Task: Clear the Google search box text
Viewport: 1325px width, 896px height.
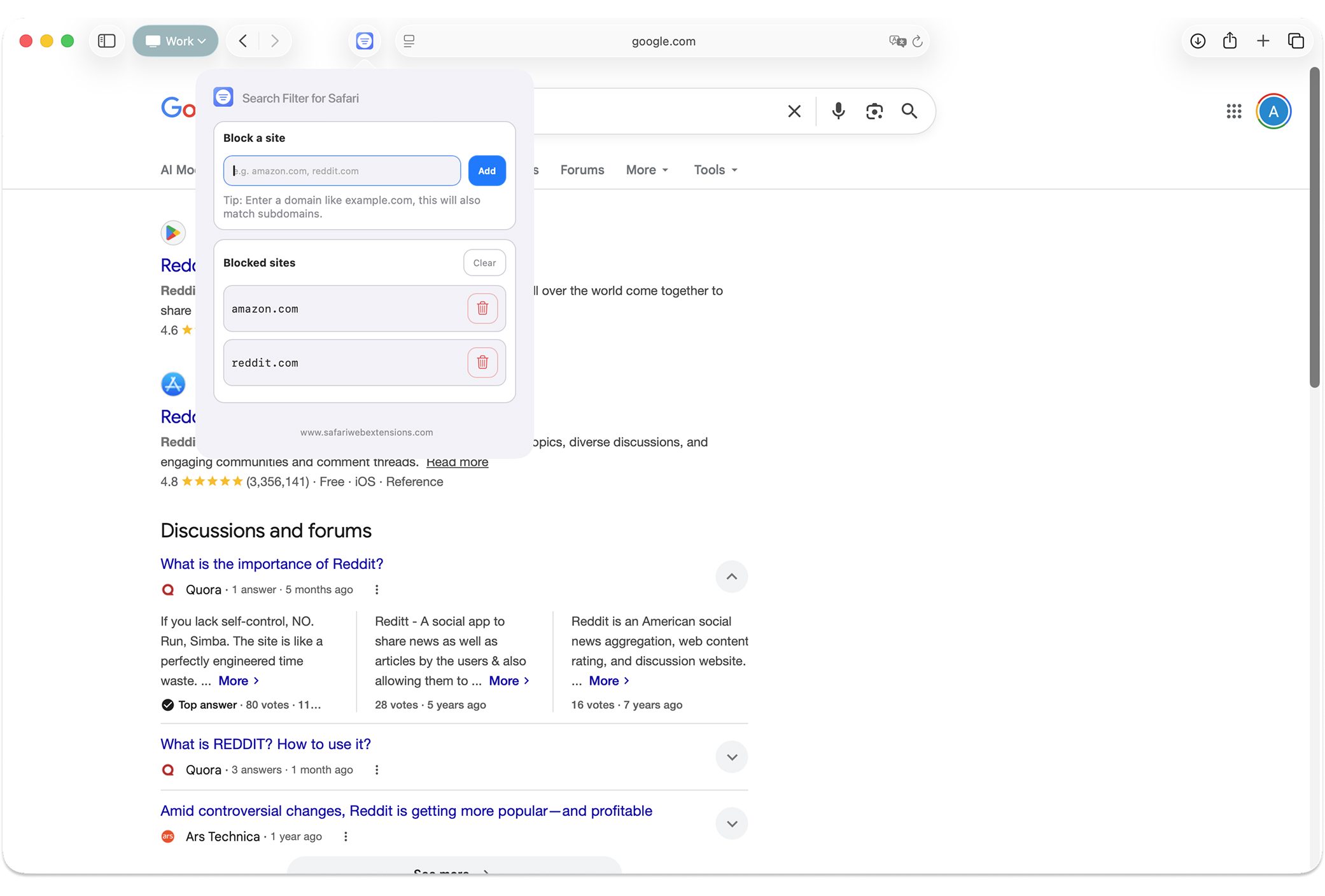Action: (x=794, y=111)
